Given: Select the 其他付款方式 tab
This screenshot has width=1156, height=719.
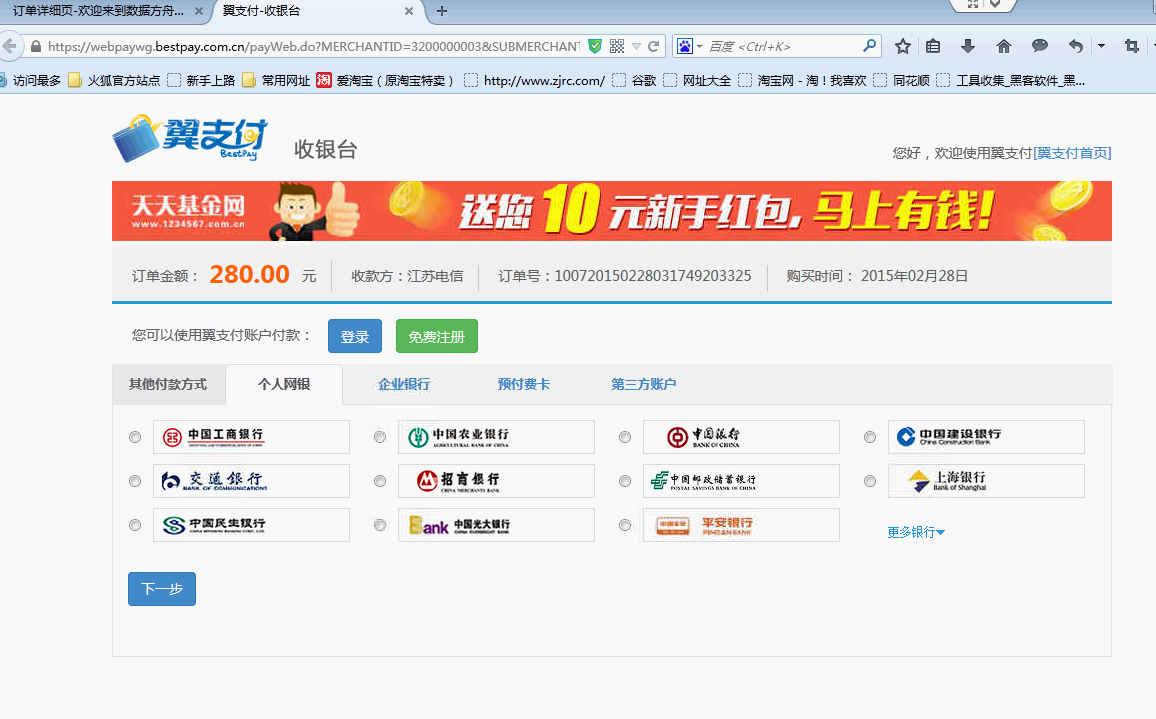Looking at the screenshot, I should point(168,384).
